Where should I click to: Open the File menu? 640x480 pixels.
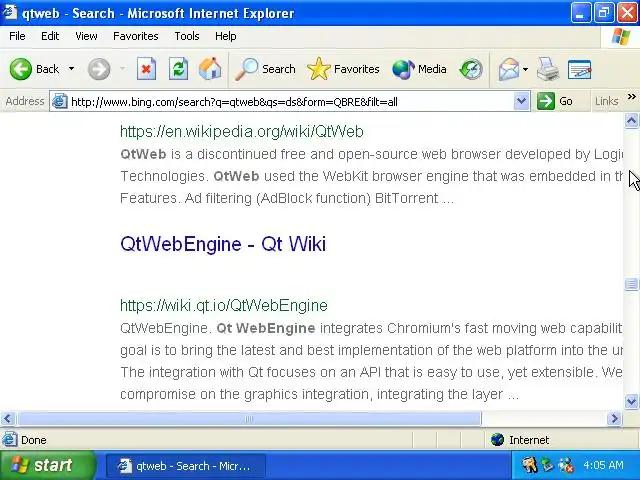(x=17, y=36)
